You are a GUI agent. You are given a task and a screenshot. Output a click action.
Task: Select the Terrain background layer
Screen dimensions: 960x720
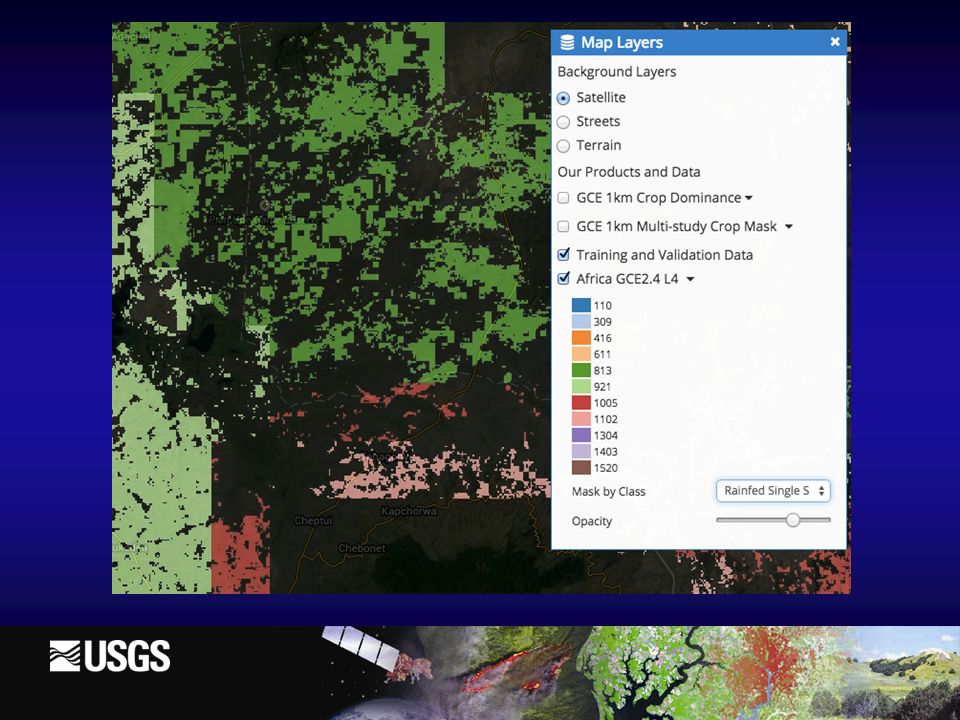pos(563,146)
